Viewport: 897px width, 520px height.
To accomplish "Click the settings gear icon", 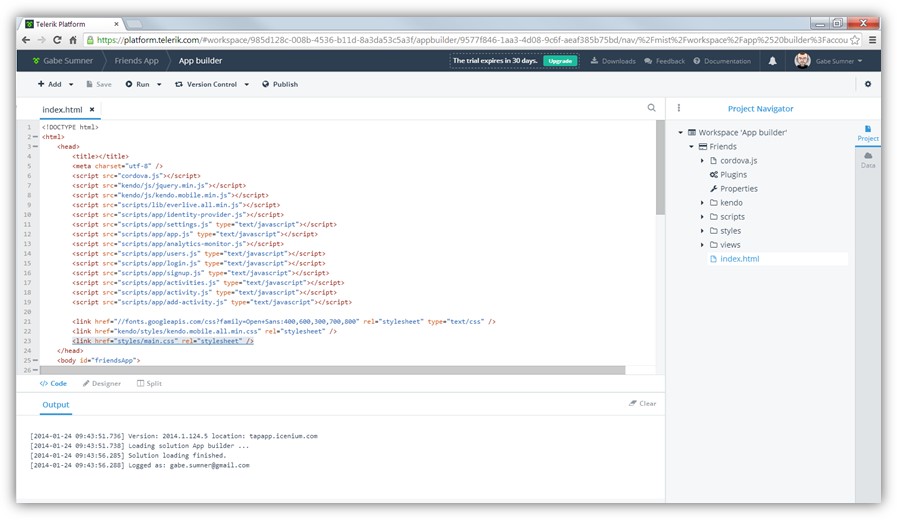I will point(867,84).
